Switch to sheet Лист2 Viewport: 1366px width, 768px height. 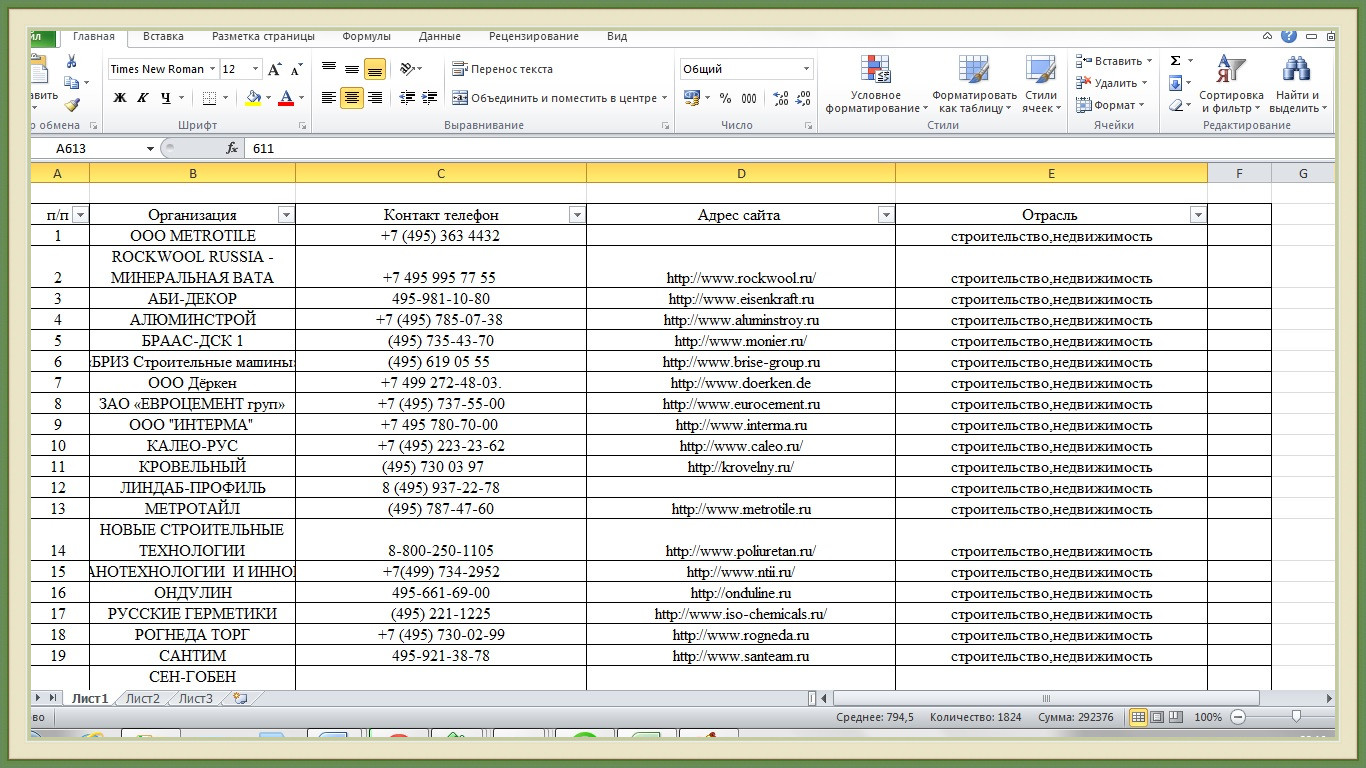click(x=143, y=699)
